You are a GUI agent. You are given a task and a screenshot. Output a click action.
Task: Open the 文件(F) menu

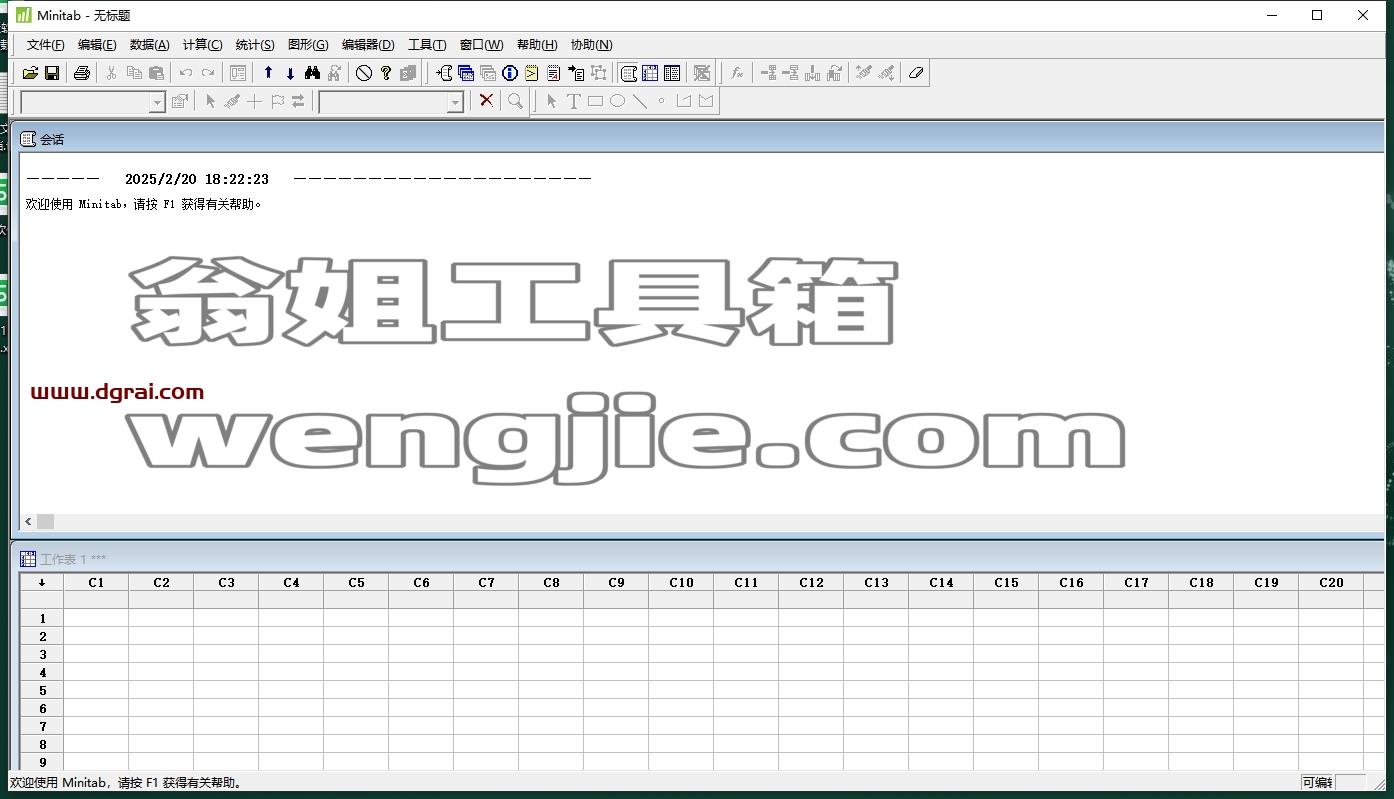[45, 45]
